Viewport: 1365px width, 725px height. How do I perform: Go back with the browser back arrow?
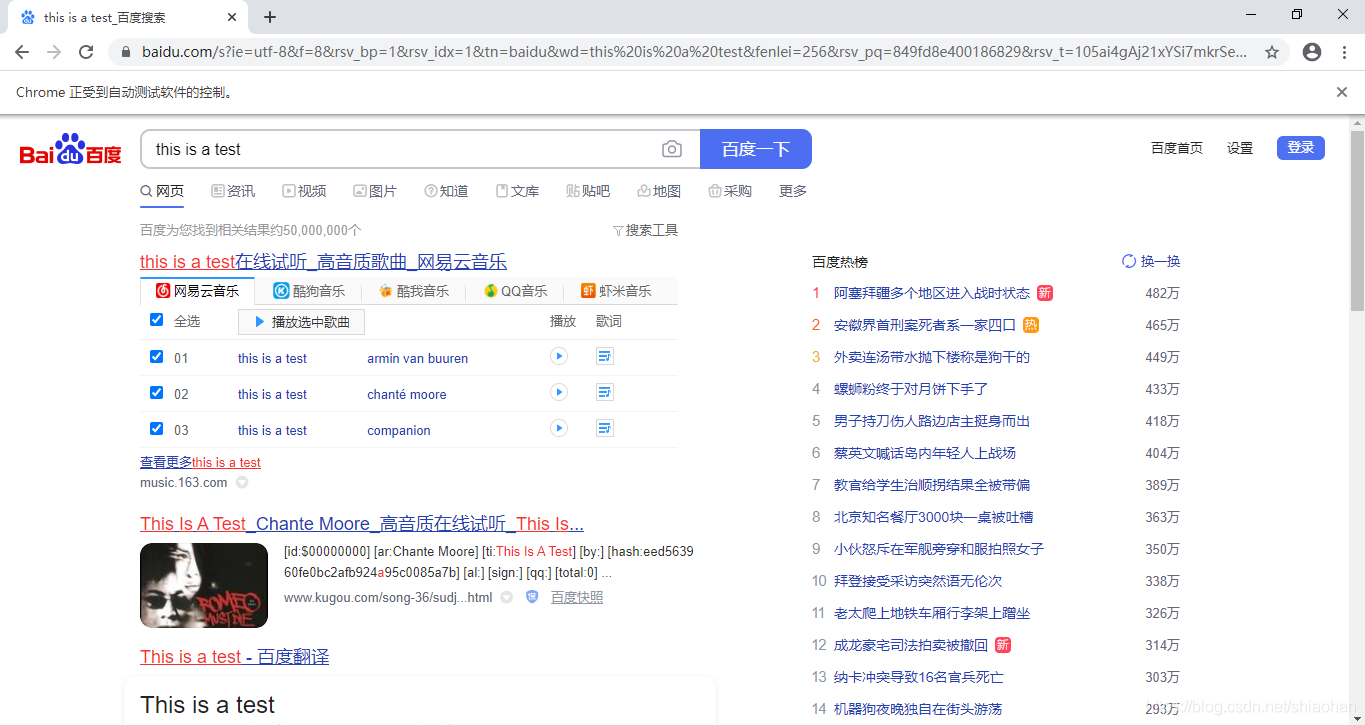[x=22, y=52]
